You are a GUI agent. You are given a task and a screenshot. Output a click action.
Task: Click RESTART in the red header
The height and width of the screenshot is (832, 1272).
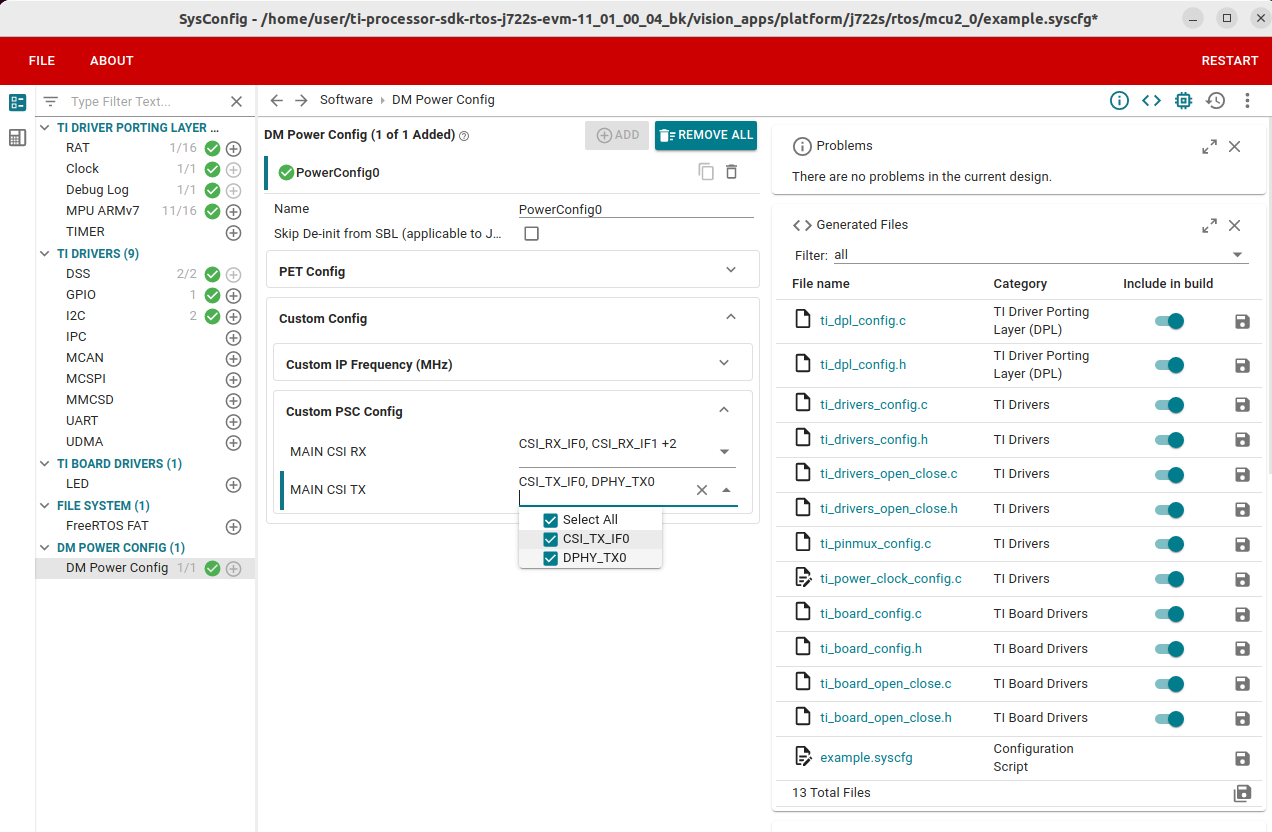(x=1229, y=61)
